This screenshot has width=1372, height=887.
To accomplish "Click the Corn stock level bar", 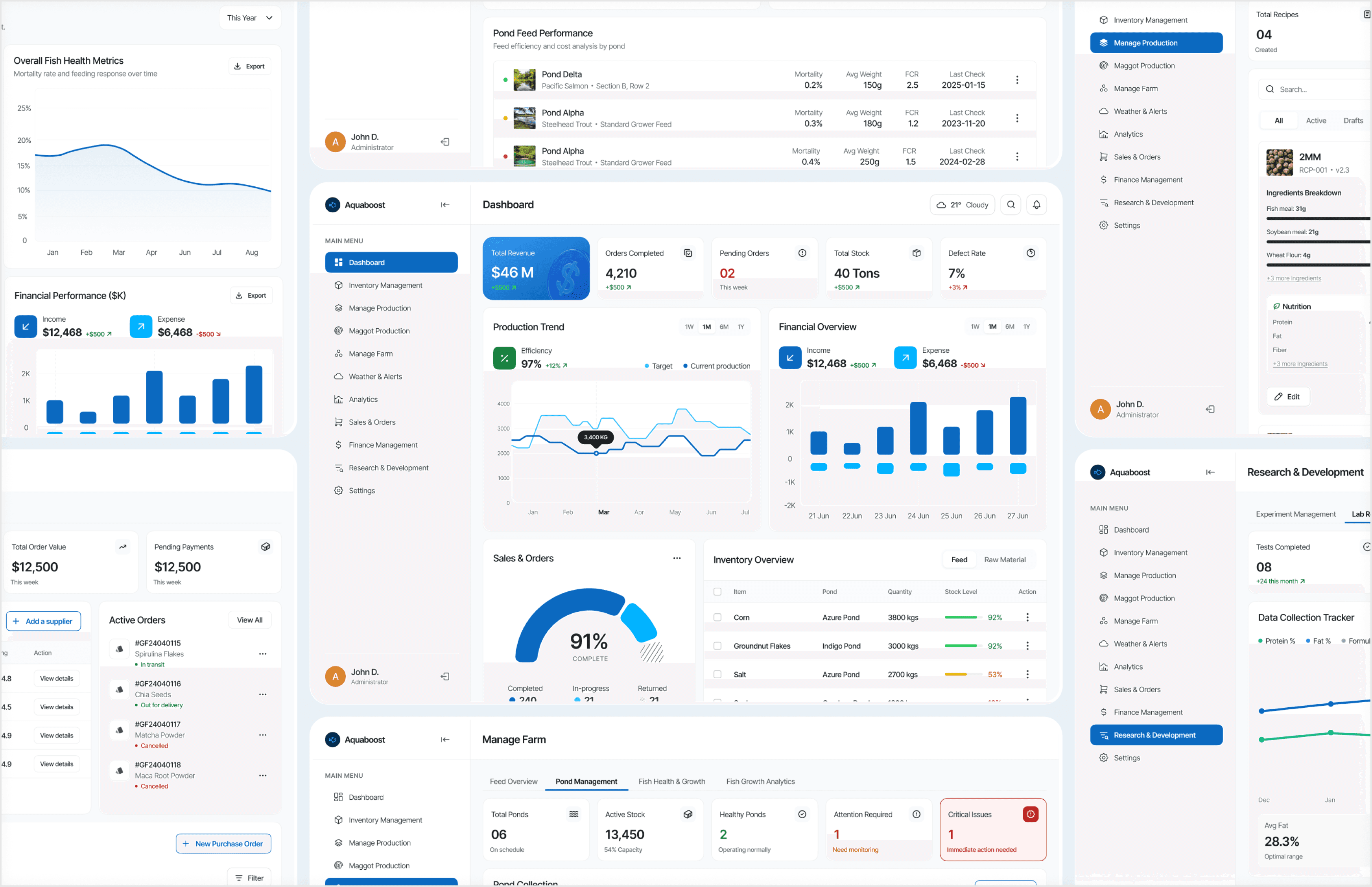I will pos(963,617).
